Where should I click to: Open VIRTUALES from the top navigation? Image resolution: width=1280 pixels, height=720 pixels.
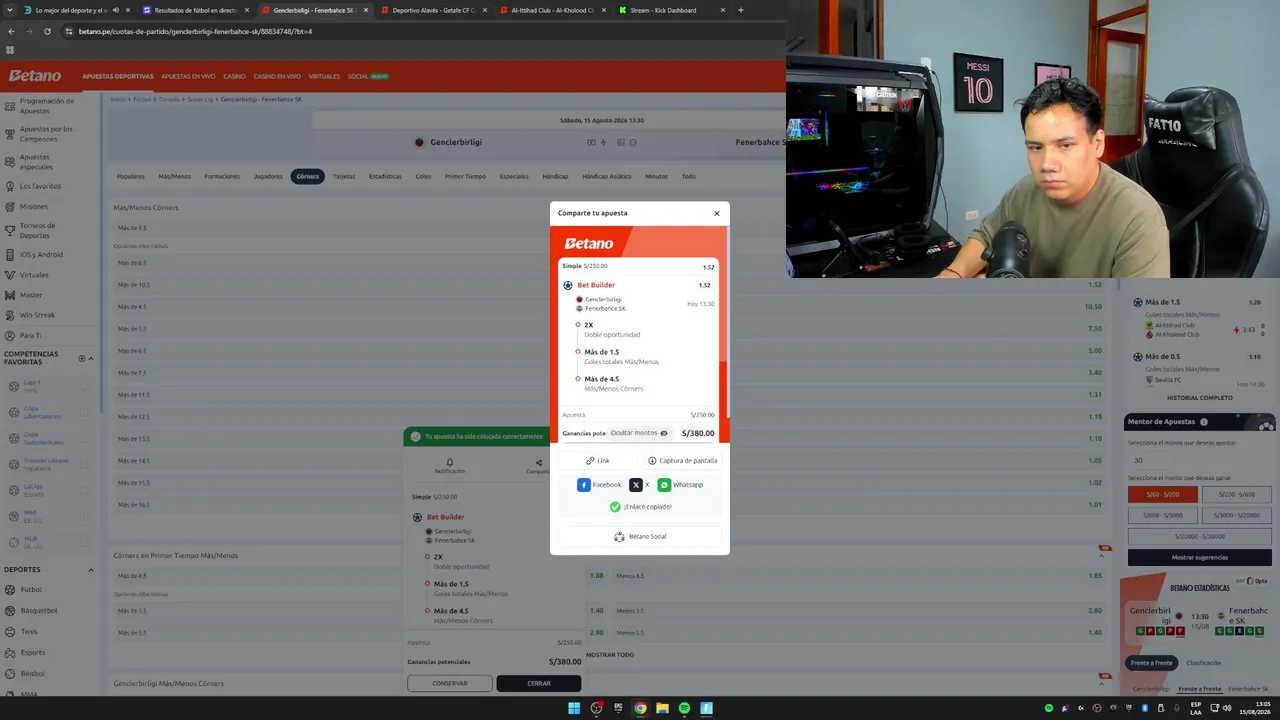[324, 77]
